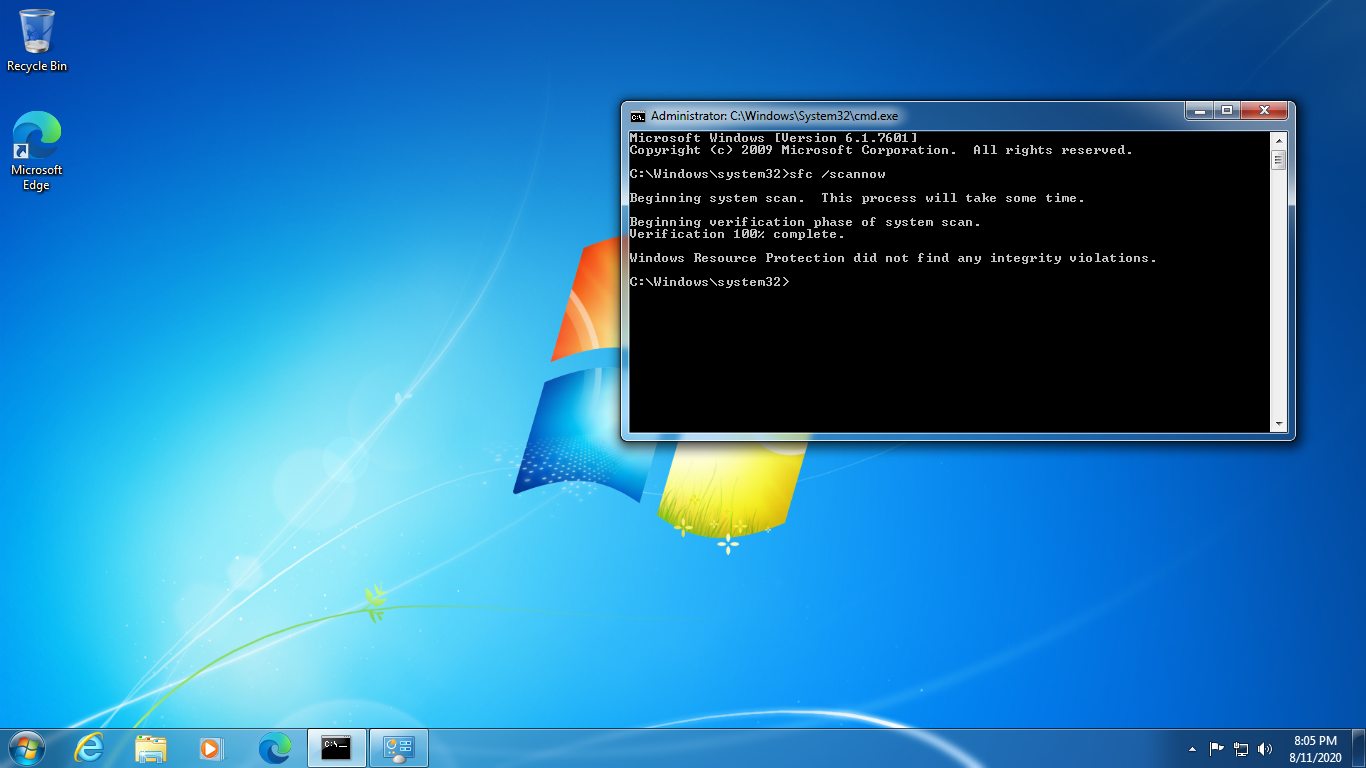Image resolution: width=1366 pixels, height=768 pixels.
Task: Launch Internet Explorer from the taskbar
Action: coord(89,748)
